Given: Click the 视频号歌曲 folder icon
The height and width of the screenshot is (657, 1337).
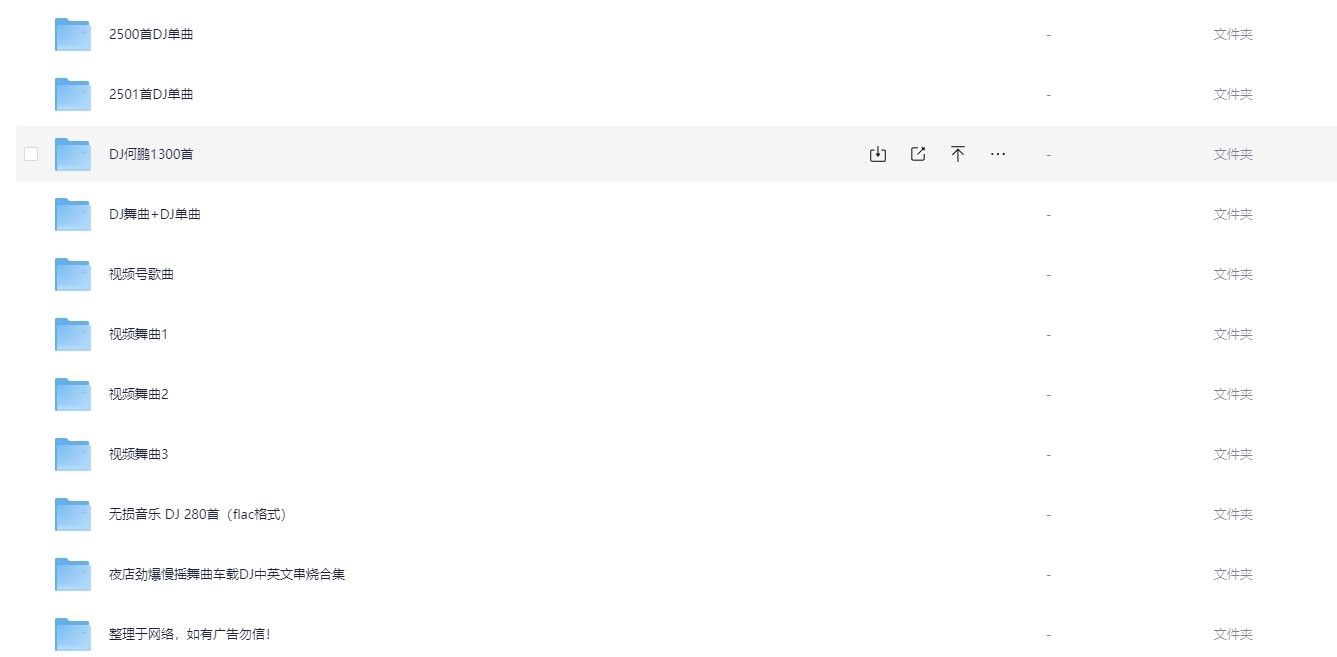Looking at the screenshot, I should point(73,274).
